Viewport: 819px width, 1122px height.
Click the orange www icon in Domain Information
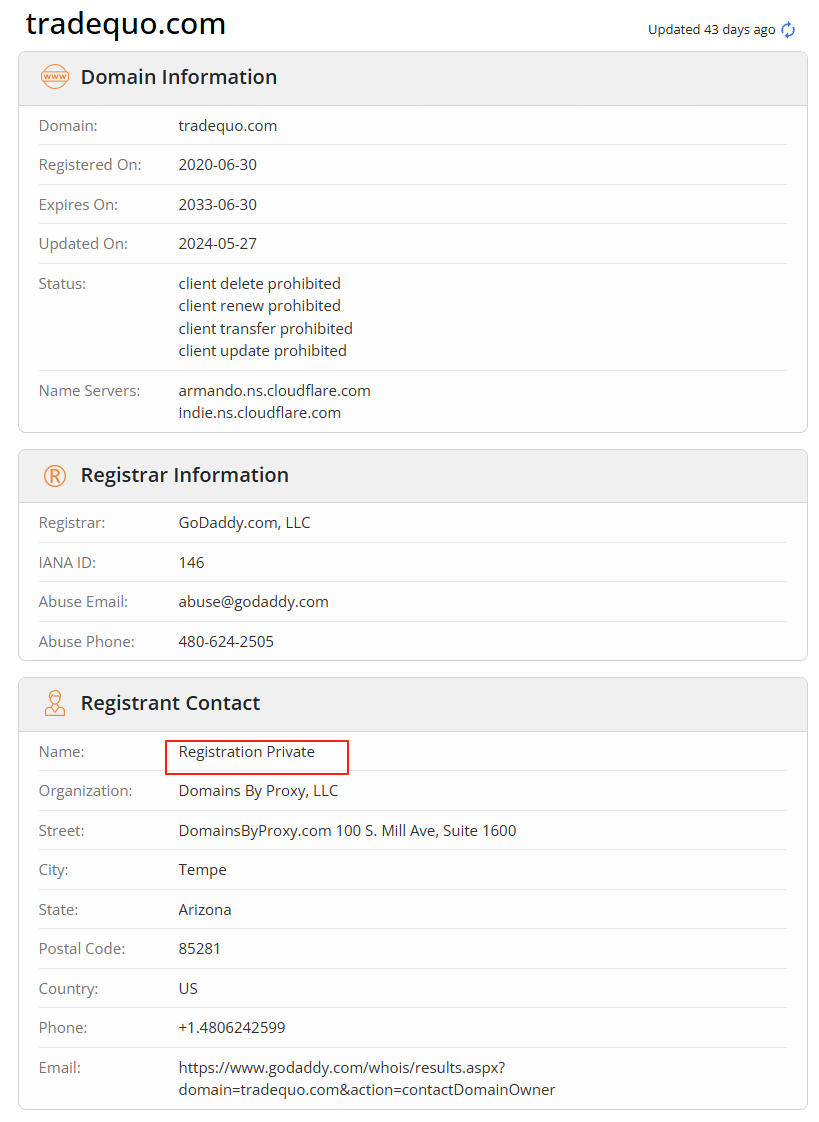[x=54, y=77]
